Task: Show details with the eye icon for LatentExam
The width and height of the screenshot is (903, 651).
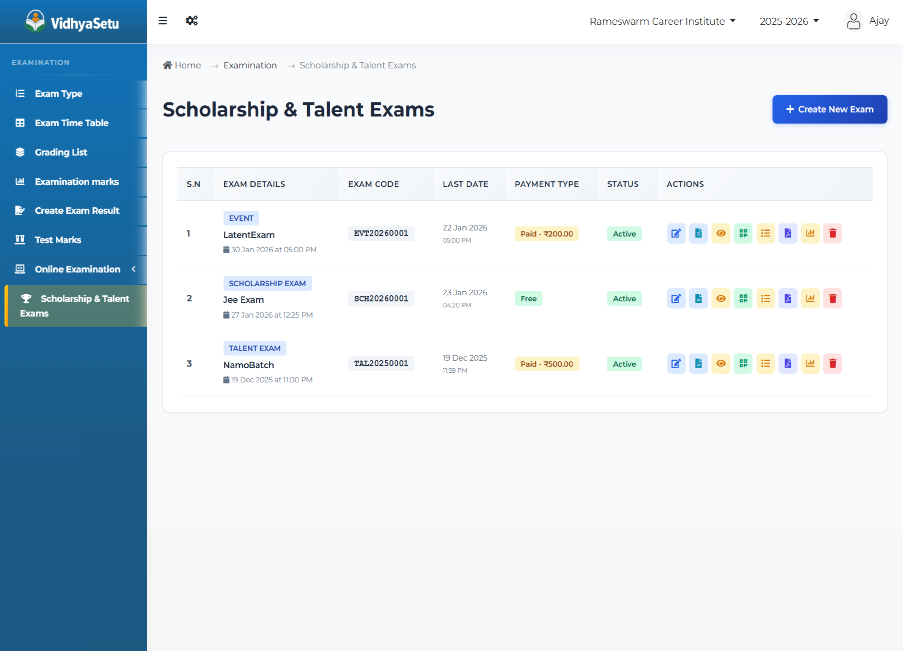Action: coord(720,233)
